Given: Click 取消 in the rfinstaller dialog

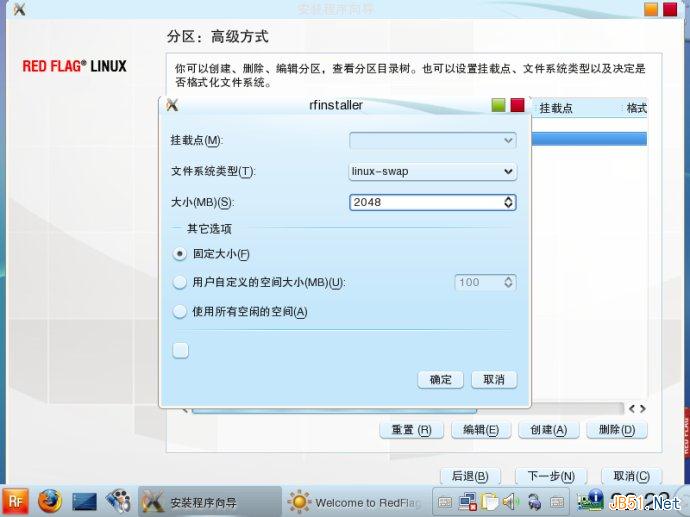Looking at the screenshot, I should point(494,380).
